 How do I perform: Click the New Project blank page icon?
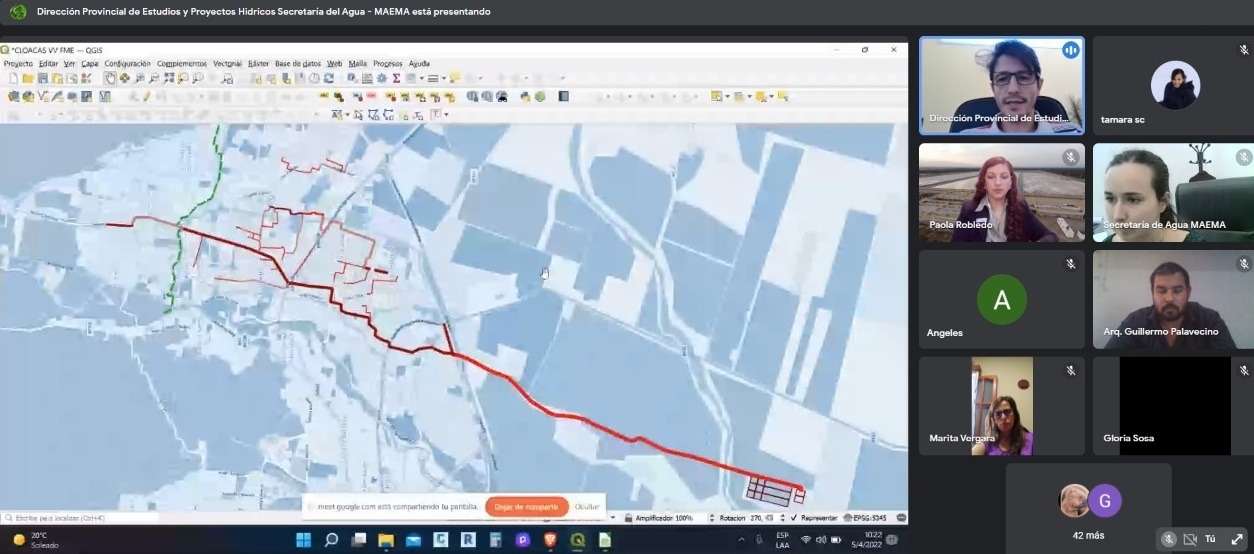tap(13, 78)
